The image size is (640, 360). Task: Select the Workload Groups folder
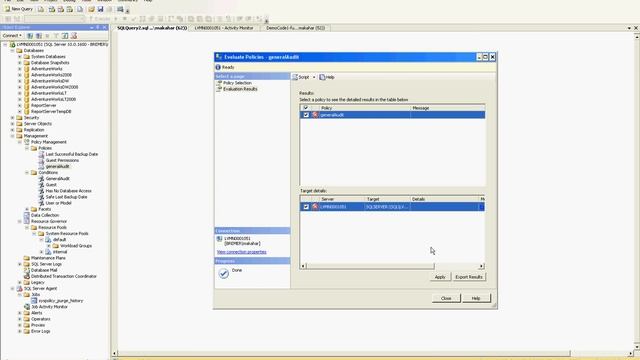(x=76, y=246)
